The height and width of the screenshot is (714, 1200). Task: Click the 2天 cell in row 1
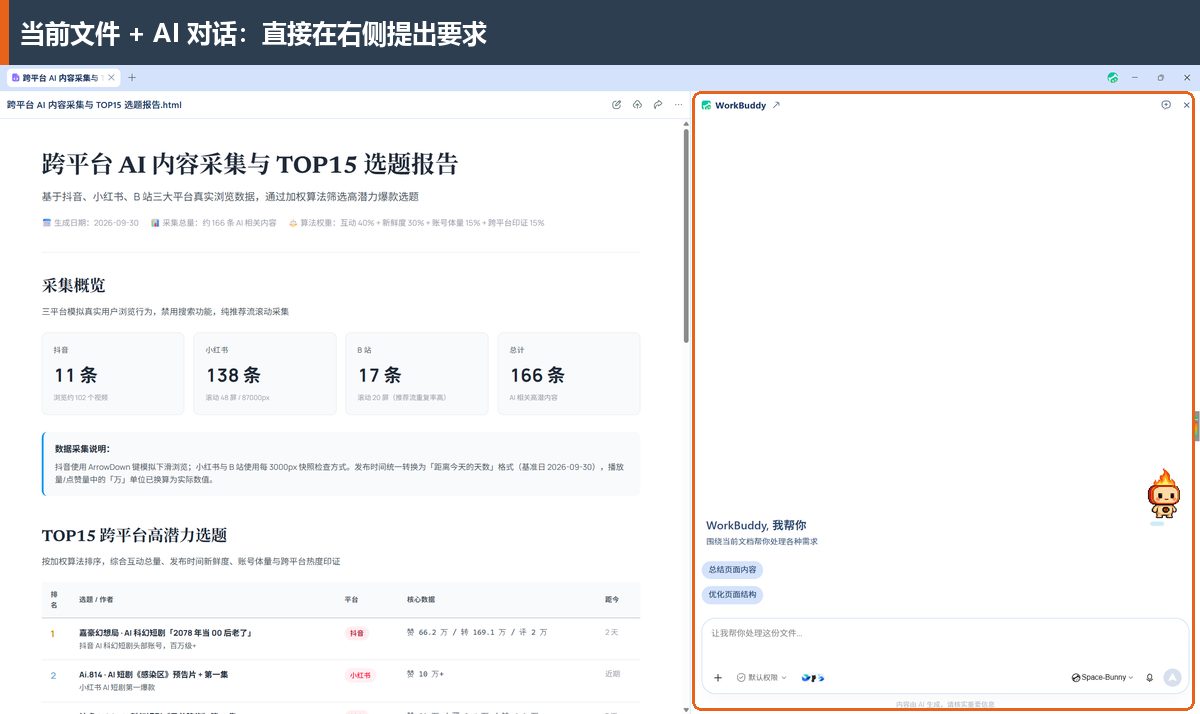click(612, 633)
